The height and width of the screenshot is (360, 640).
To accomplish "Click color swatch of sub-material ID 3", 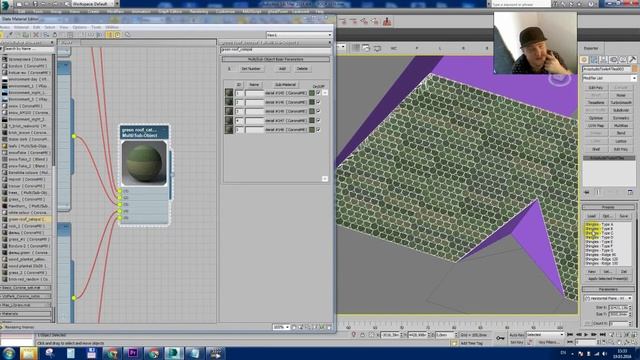I will click(x=312, y=111).
